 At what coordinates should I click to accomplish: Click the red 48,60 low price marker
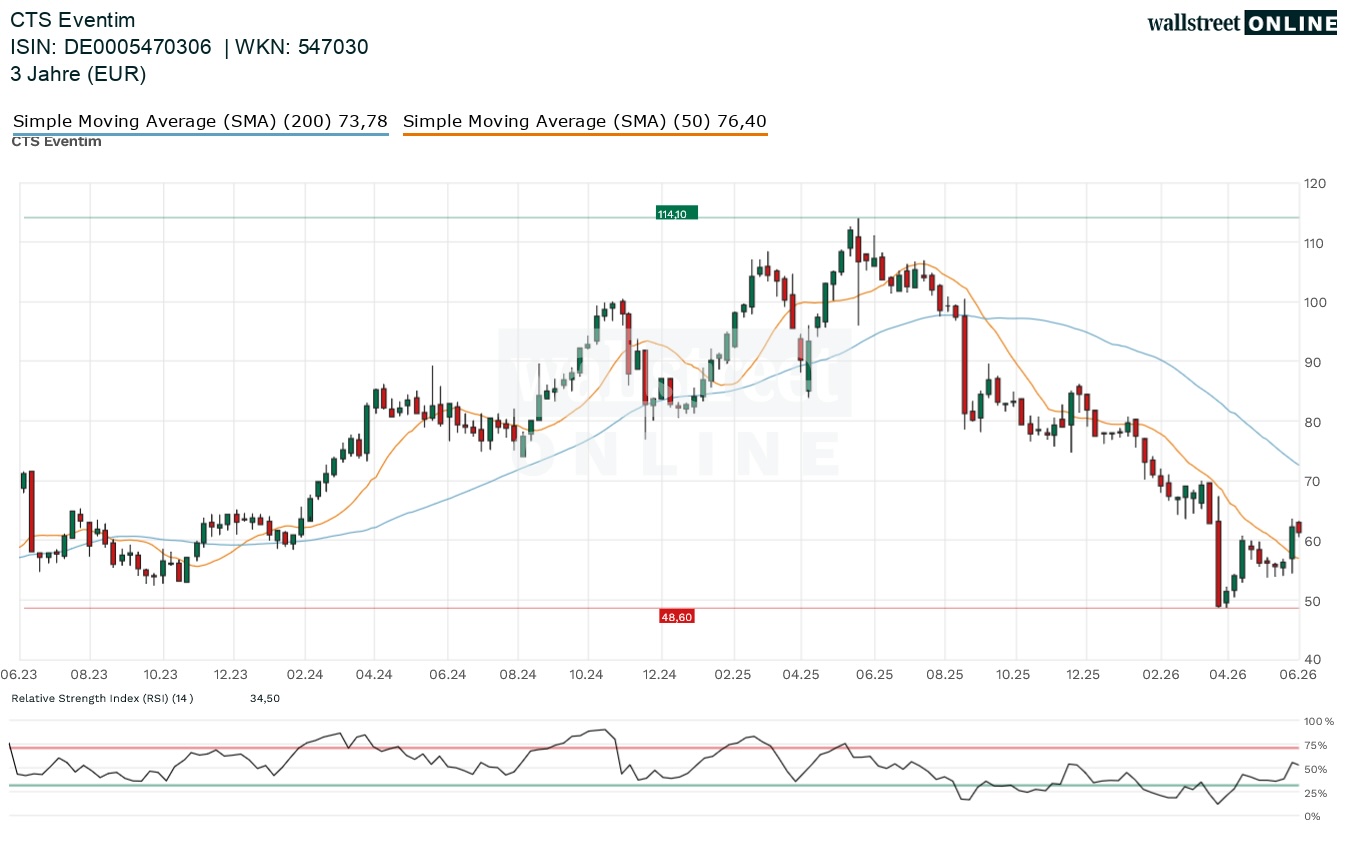coord(676,617)
